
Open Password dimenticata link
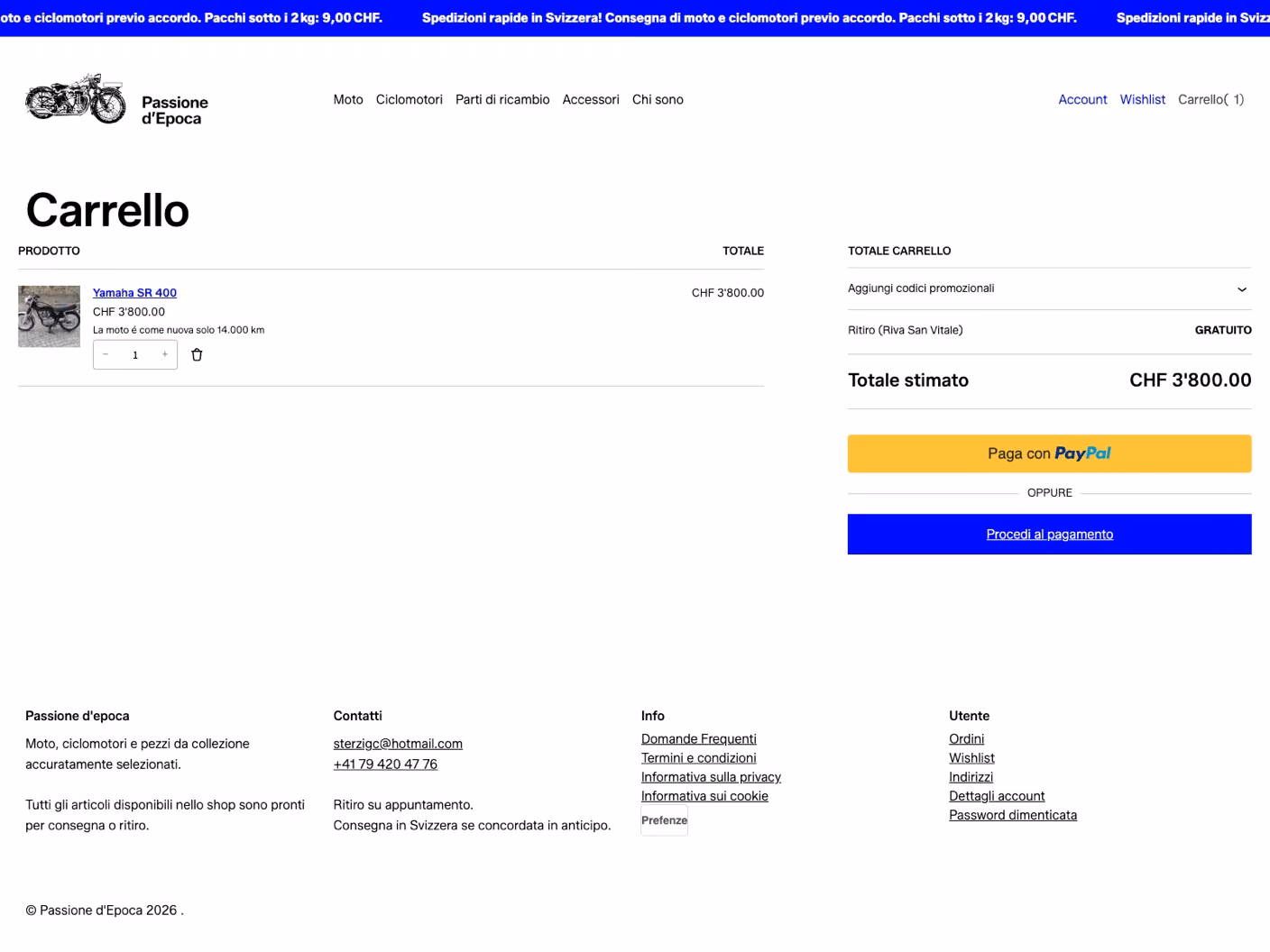[1013, 815]
